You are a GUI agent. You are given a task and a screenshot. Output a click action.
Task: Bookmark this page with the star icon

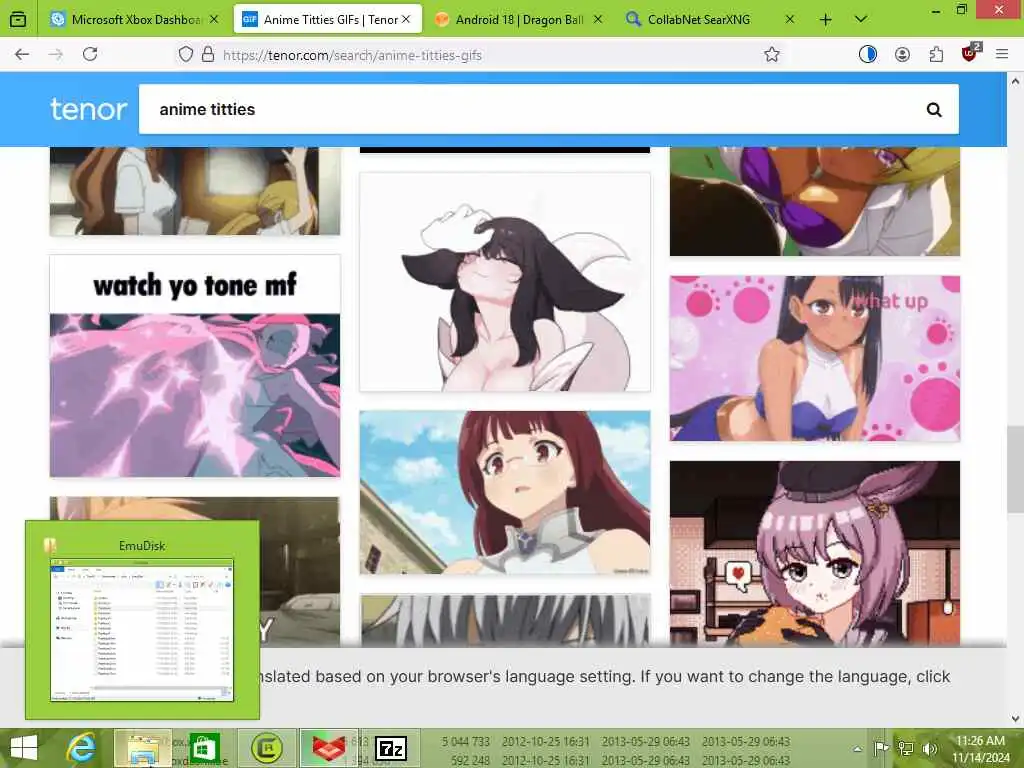point(772,54)
